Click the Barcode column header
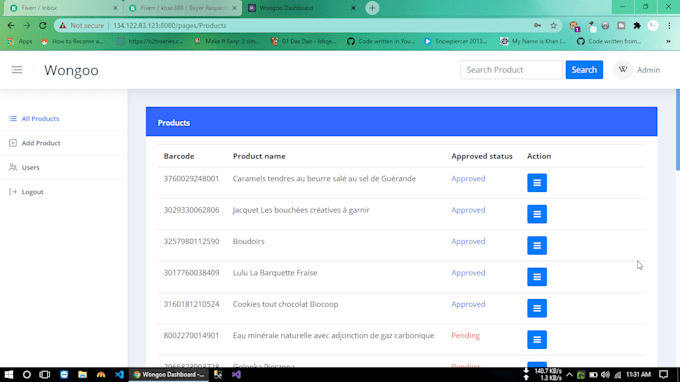 tap(179, 156)
